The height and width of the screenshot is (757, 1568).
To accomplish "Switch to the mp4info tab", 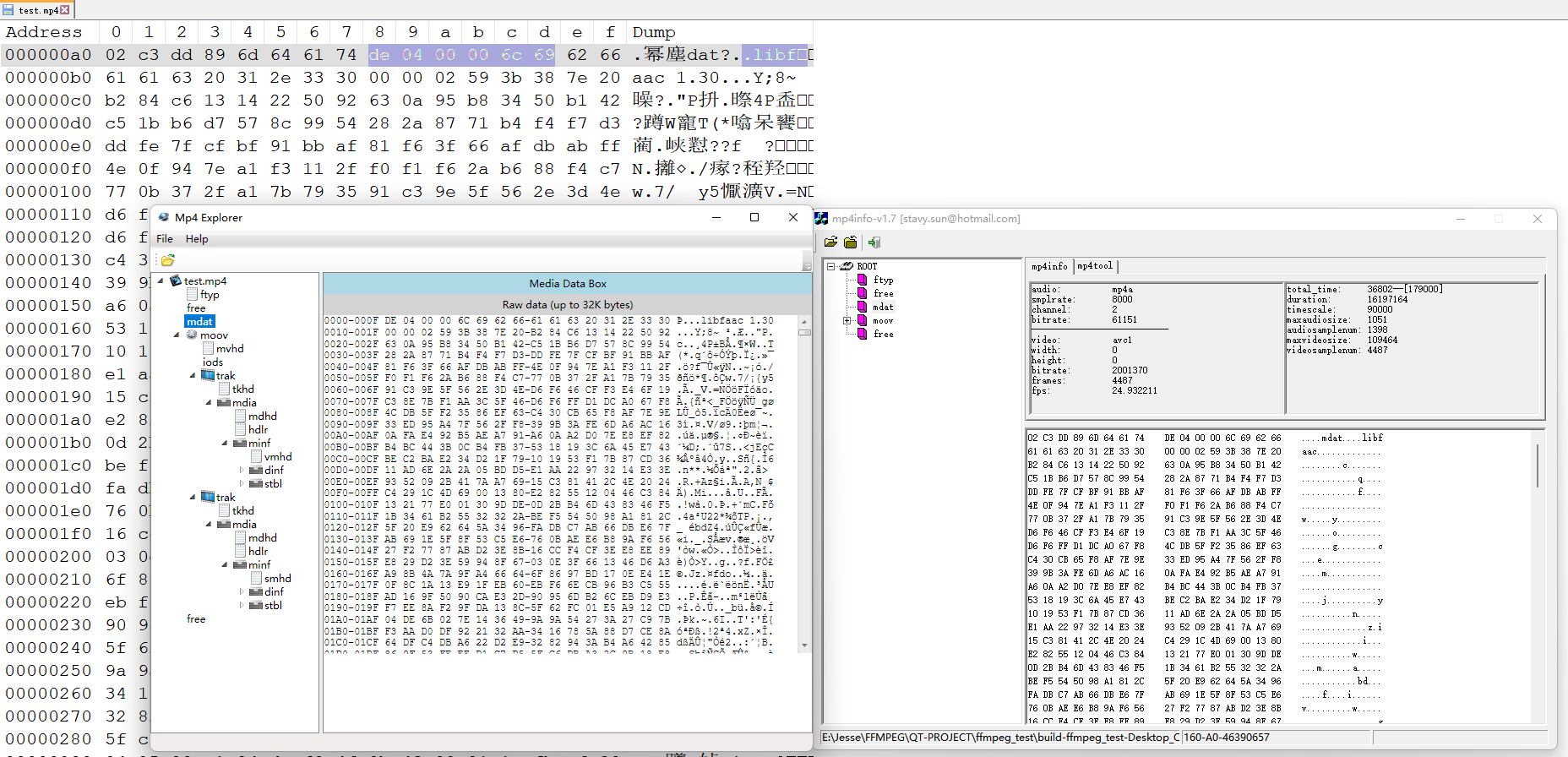I will point(1049,266).
